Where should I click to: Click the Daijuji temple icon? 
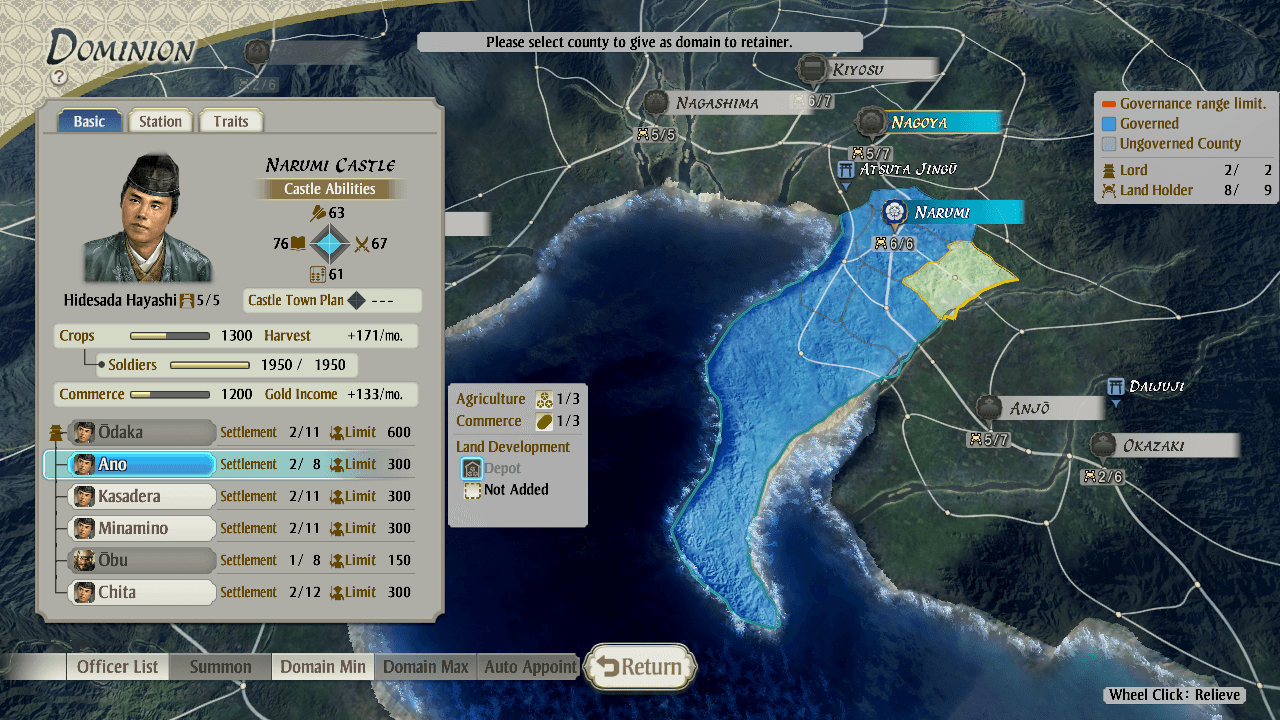(x=1116, y=387)
